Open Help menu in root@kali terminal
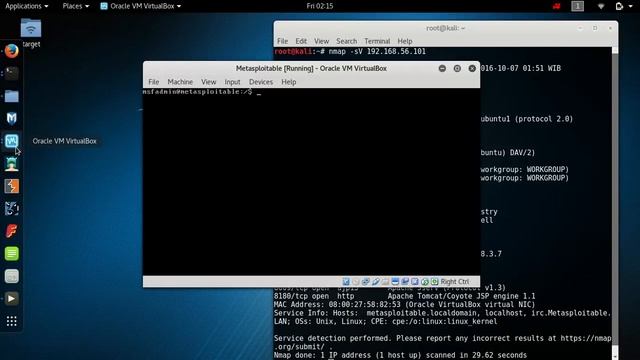The height and width of the screenshot is (360, 640). [x=404, y=41]
